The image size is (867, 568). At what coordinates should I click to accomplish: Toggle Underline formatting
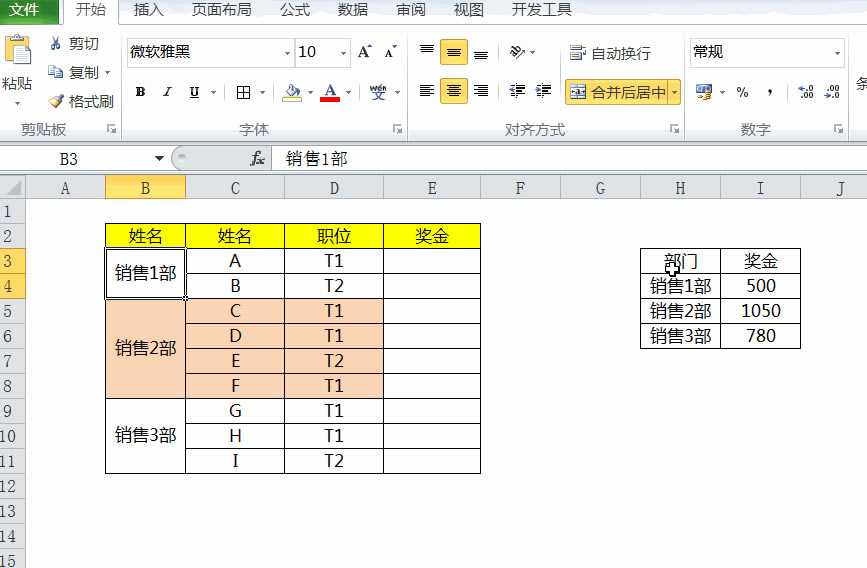[194, 92]
